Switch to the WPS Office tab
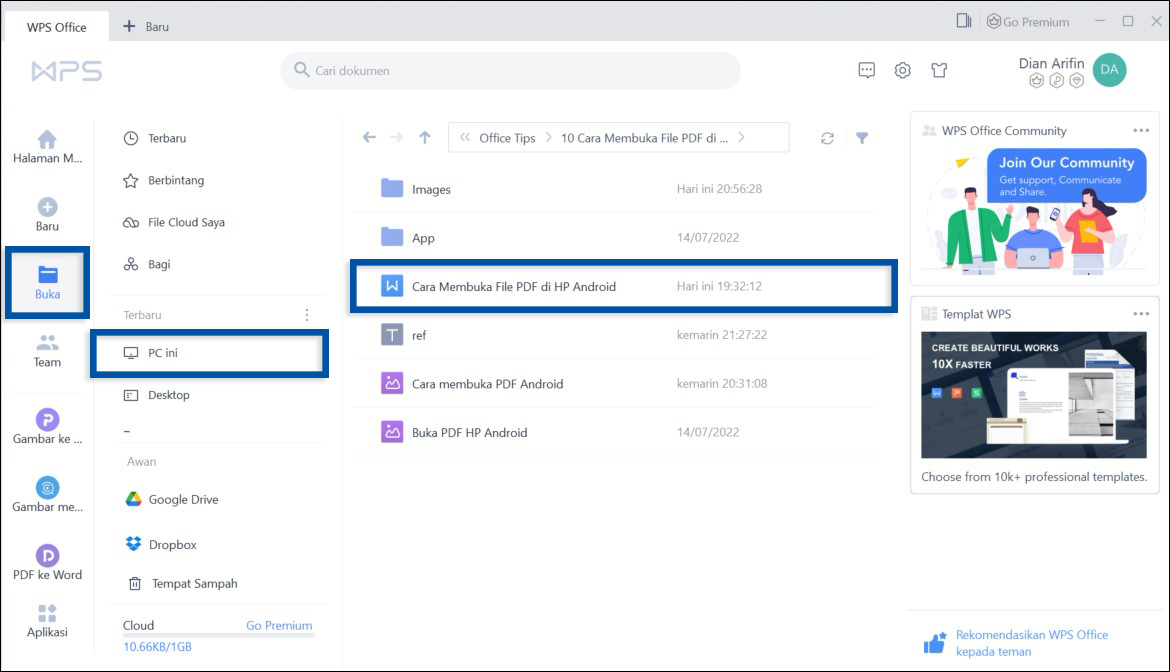The image size is (1170, 672). coord(55,27)
